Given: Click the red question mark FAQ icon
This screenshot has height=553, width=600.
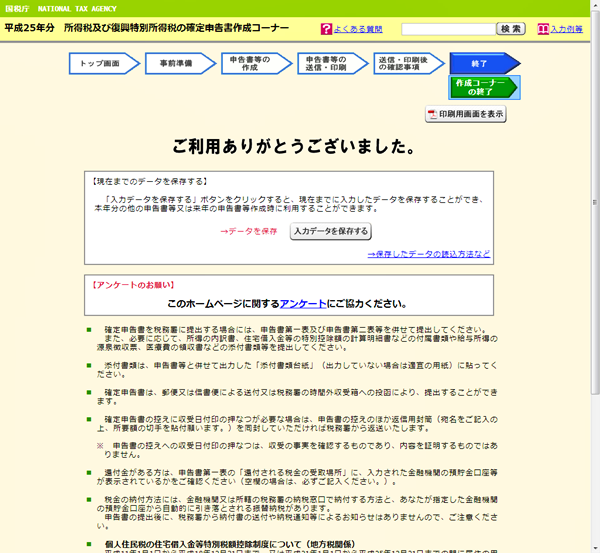Looking at the screenshot, I should pyautogui.click(x=326, y=29).
